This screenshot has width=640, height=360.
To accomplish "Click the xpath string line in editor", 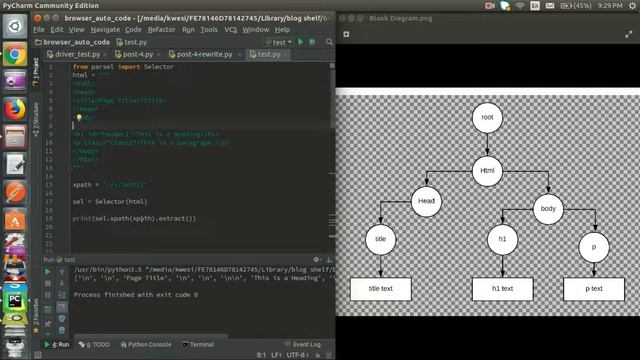I will click(109, 185).
